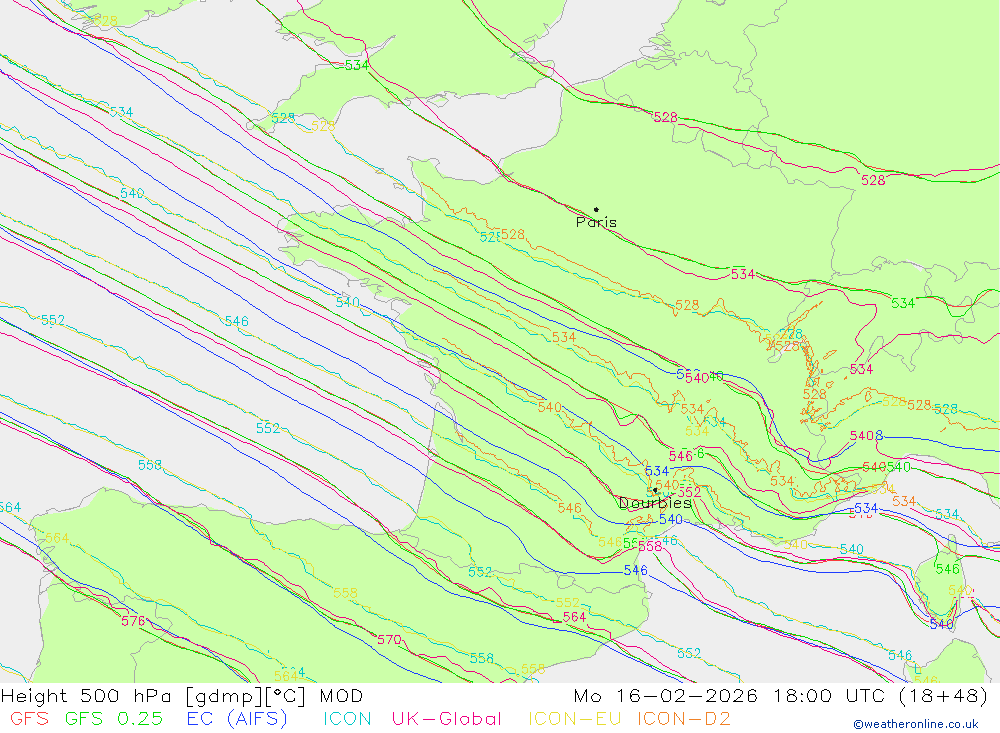Click the magenta 564 label over the Pyrenees
The height and width of the screenshot is (733, 1000).
(x=575, y=617)
